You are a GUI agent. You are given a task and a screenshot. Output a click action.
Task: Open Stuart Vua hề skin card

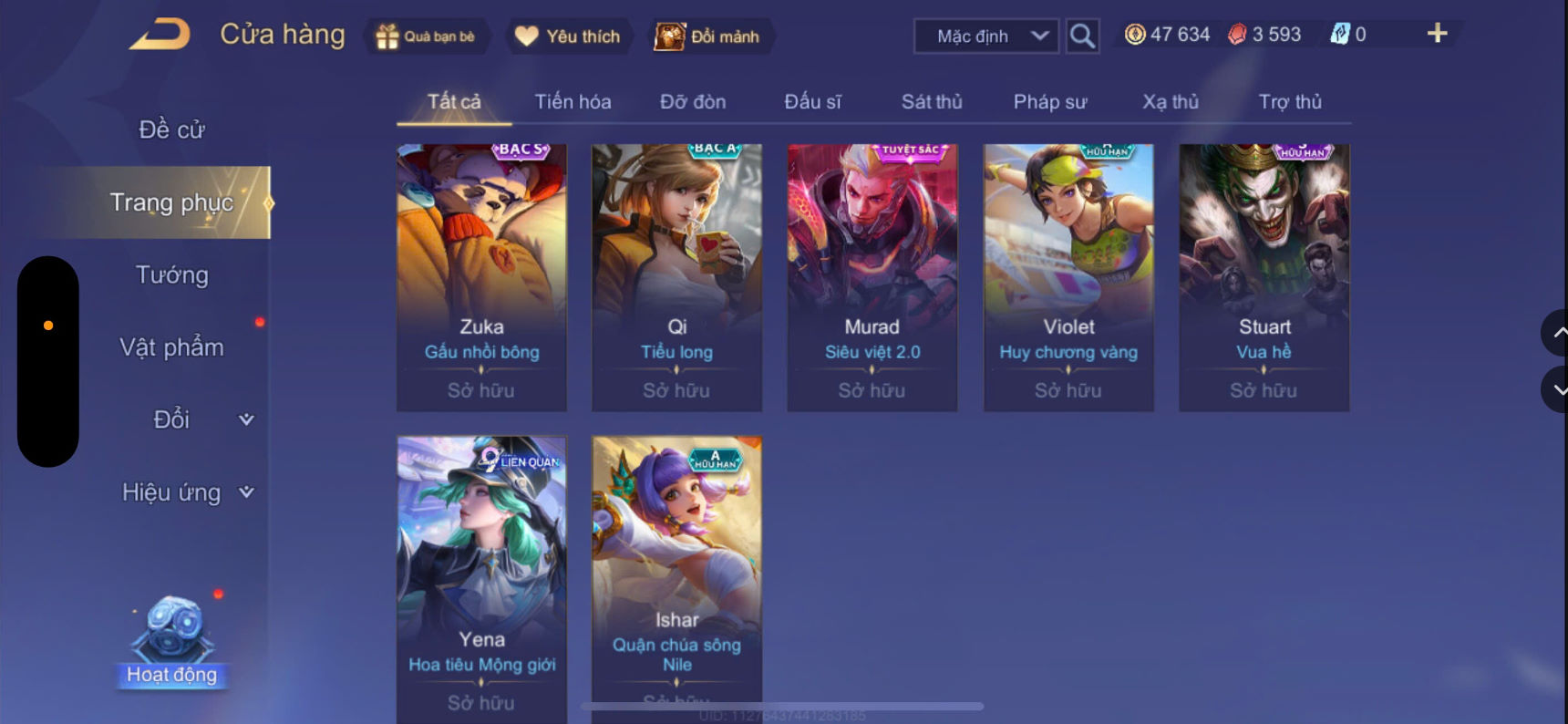1264,277
